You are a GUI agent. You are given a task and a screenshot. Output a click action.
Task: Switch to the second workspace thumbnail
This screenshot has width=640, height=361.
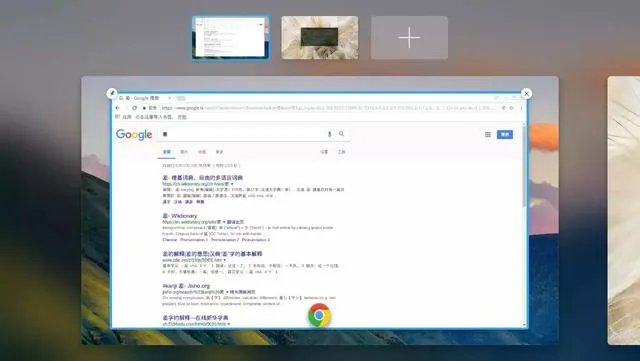point(320,38)
